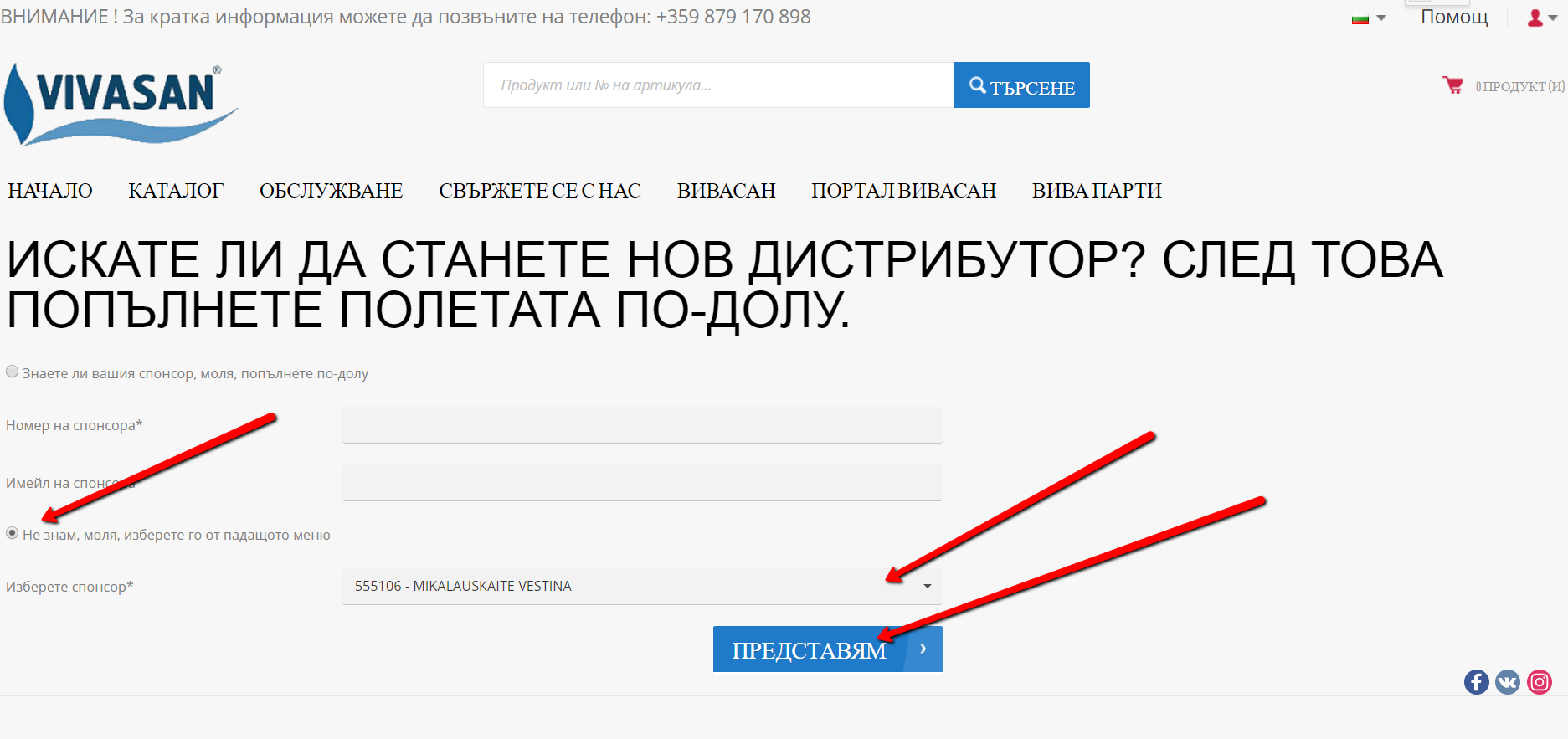This screenshot has height=739, width=1568.
Task: Click the 'Номер на спонсора' input field
Action: click(x=642, y=425)
